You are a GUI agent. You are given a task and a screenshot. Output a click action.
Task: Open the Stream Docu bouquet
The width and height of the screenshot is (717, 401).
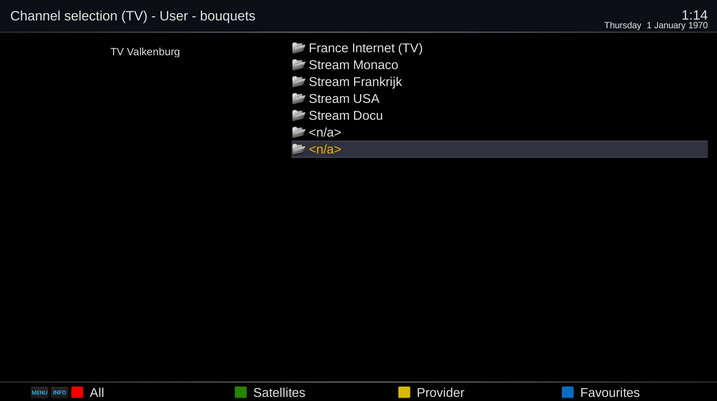[x=345, y=116]
